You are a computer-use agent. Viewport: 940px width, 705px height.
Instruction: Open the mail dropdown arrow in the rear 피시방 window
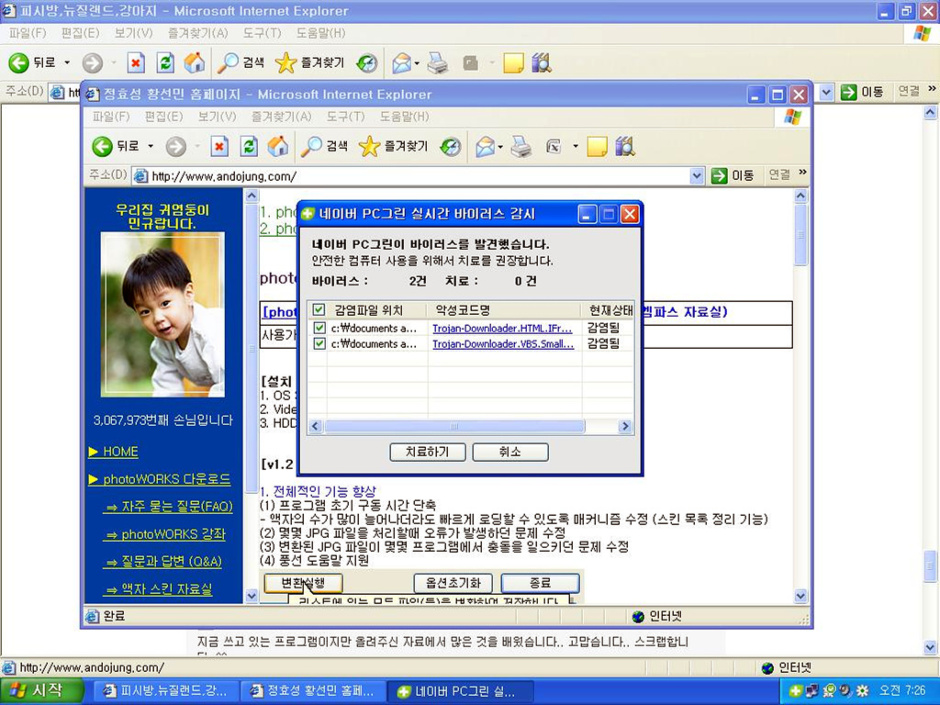pyautogui.click(x=417, y=62)
